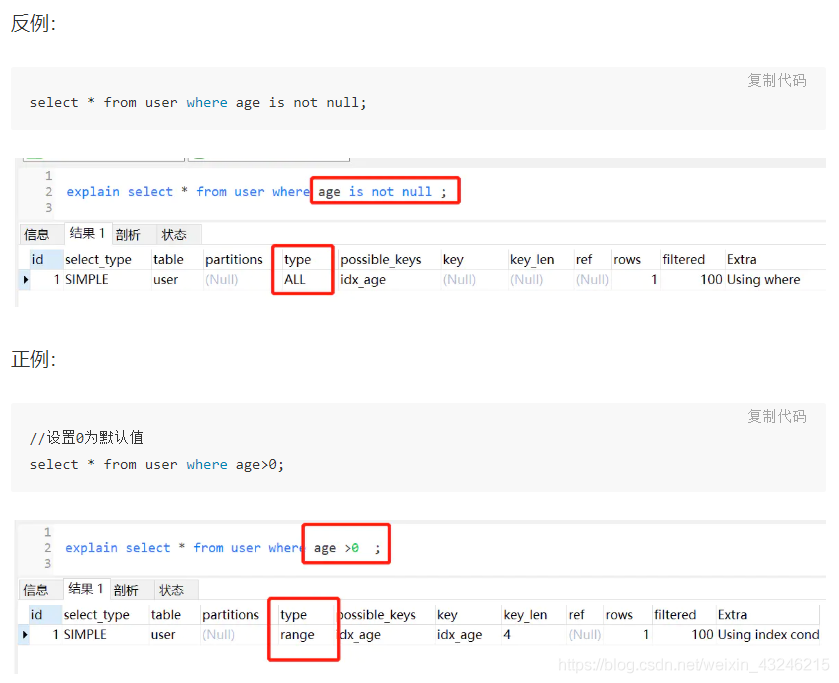839x683 pixels.
Task: Click 'id' column header in upper grid
Action: (x=37, y=260)
